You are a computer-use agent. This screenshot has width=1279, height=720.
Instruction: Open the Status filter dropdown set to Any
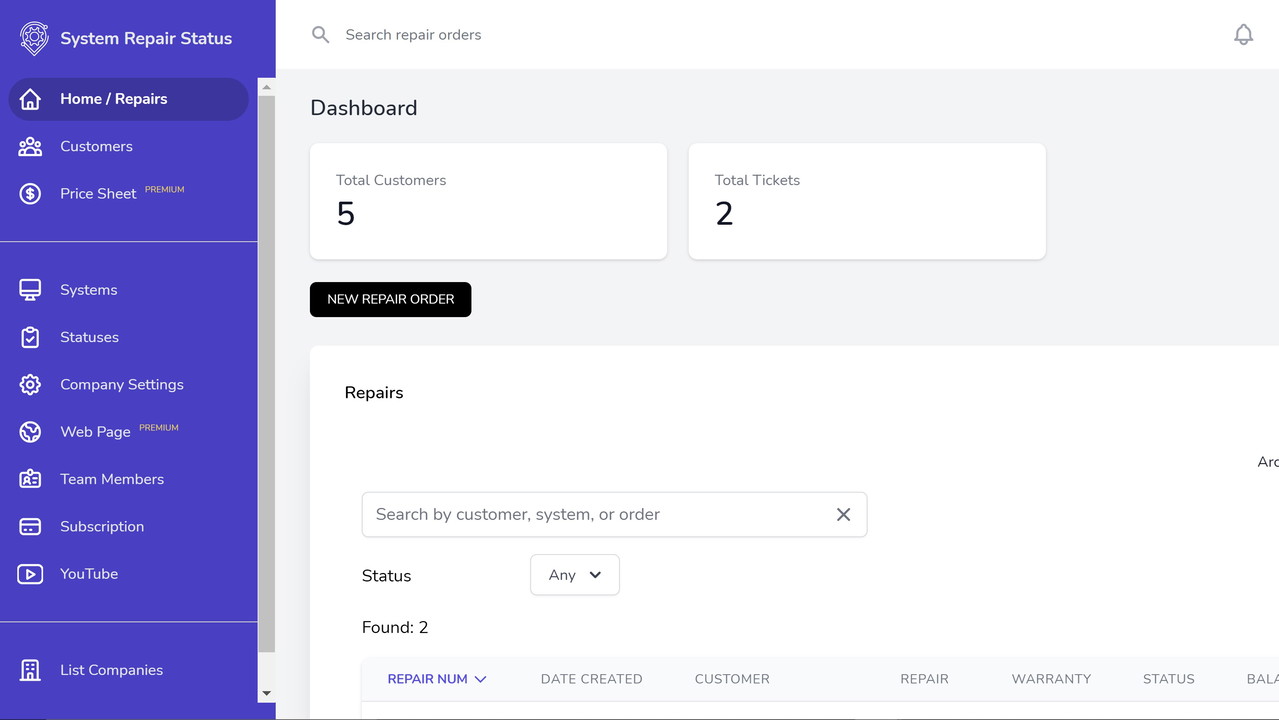tap(574, 575)
